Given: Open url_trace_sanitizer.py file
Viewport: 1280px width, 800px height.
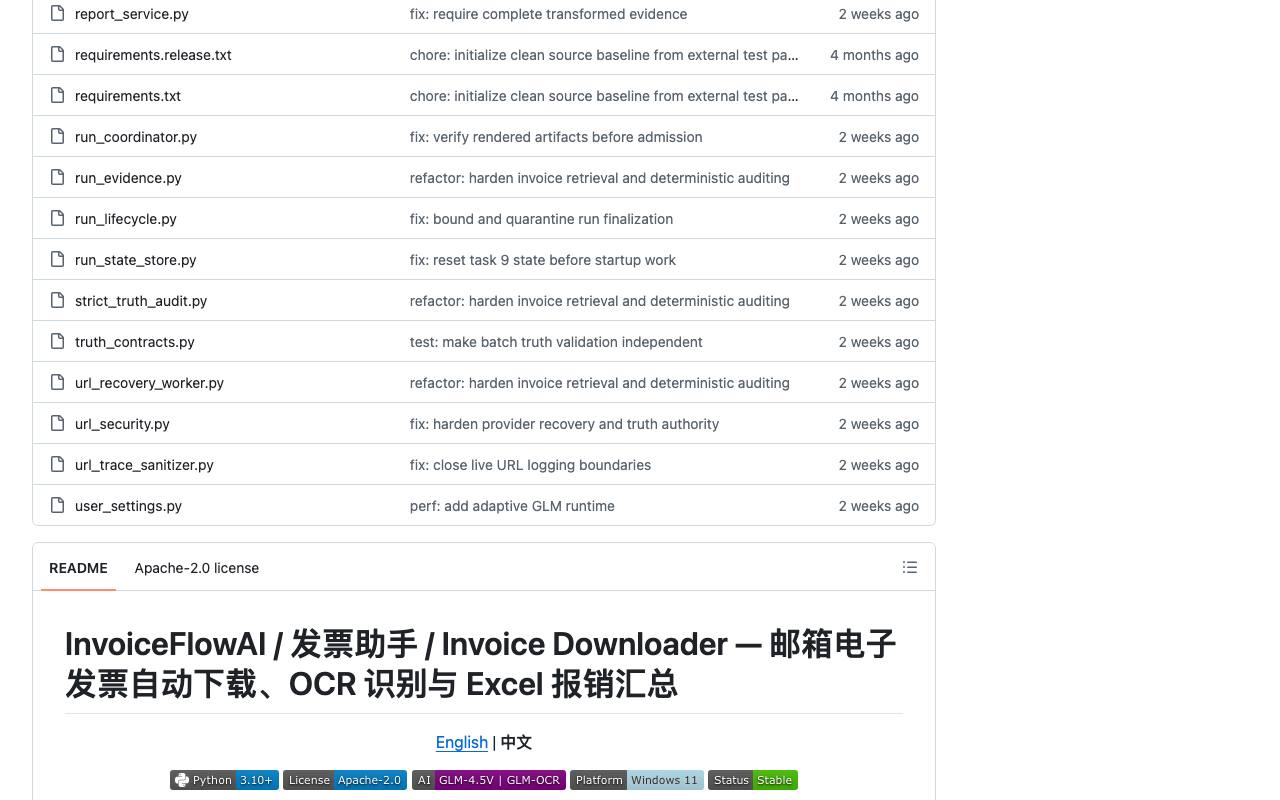Looking at the screenshot, I should pos(144,465).
